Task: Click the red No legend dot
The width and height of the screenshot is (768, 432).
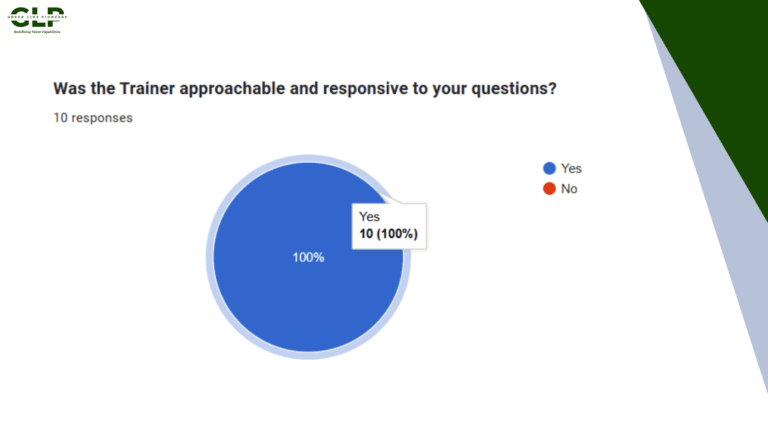Action: pyautogui.click(x=549, y=188)
